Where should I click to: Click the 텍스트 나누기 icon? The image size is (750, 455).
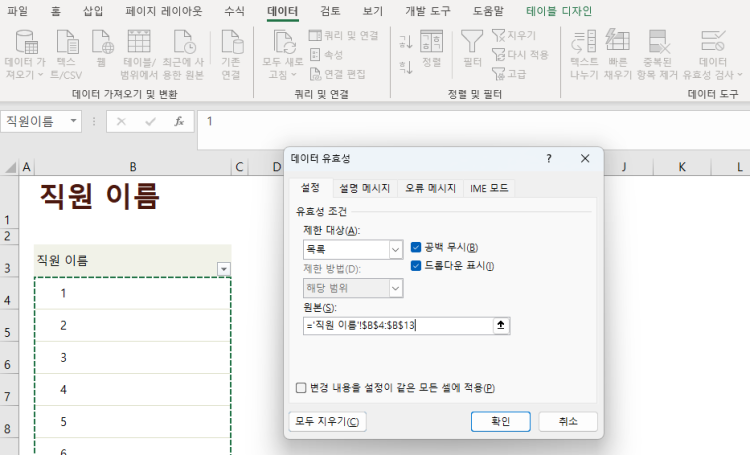[584, 42]
